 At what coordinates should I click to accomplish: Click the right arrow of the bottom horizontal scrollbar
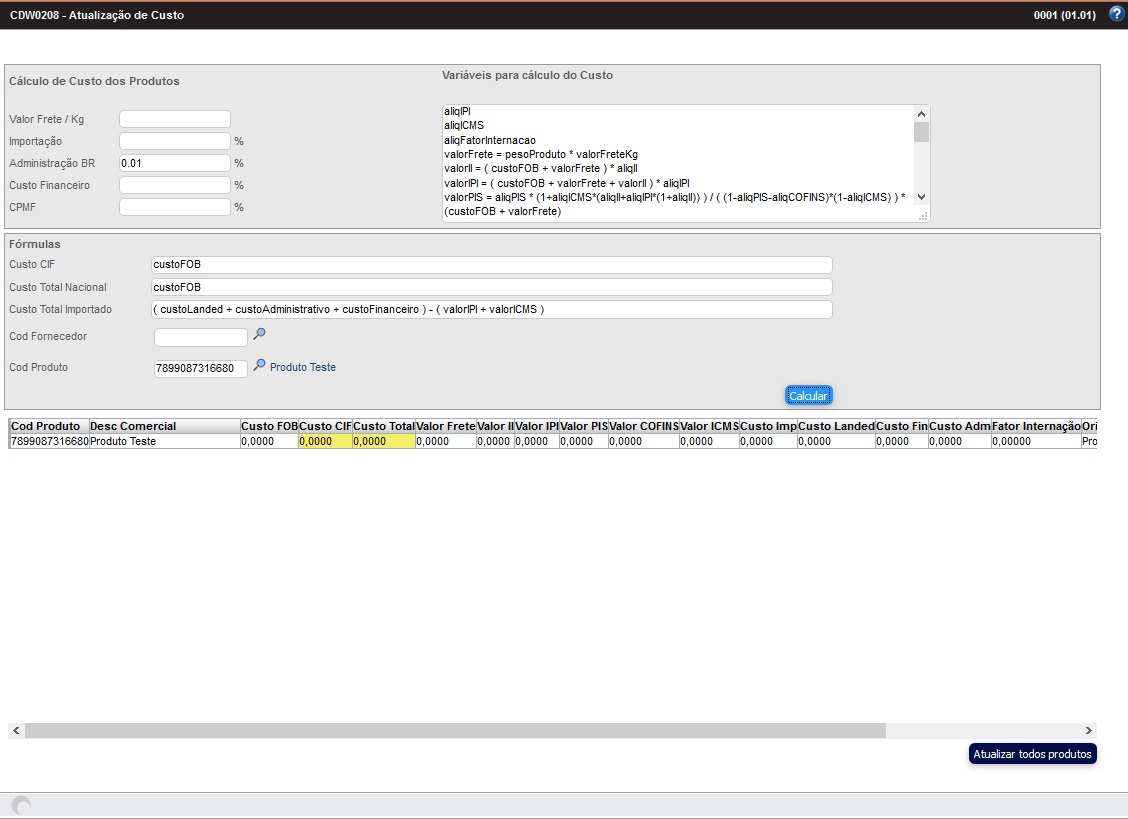(1090, 732)
